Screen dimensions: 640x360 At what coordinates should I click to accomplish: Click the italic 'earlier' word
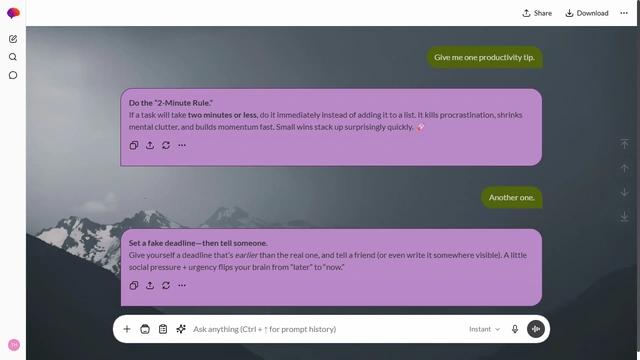pyautogui.click(x=246, y=255)
